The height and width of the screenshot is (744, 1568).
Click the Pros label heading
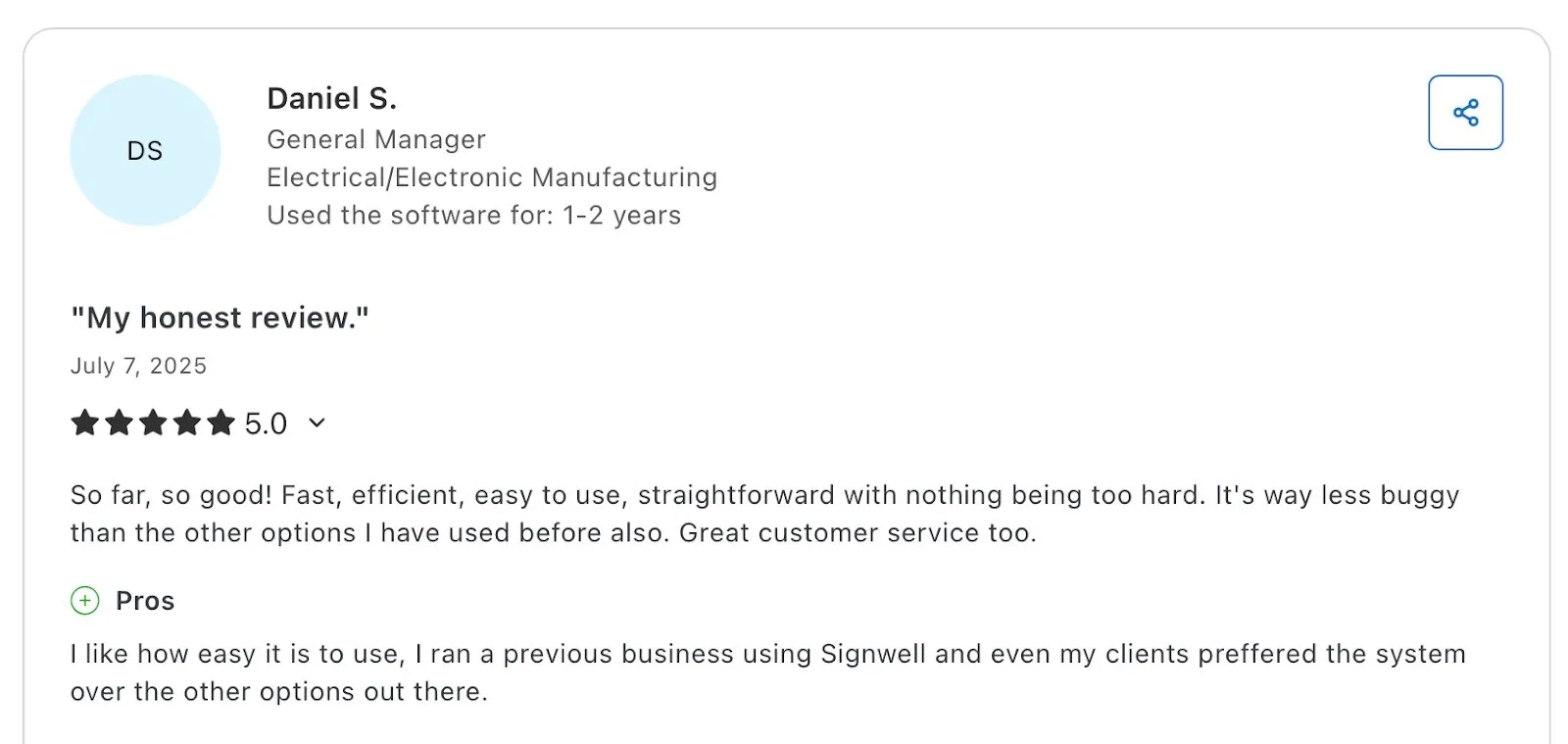[145, 600]
